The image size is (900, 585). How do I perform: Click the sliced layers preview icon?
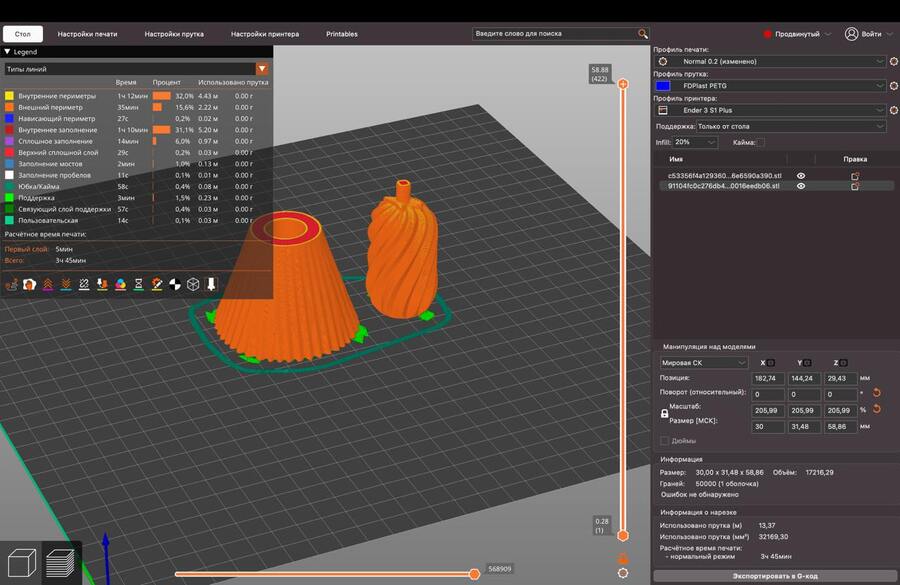pos(61,562)
